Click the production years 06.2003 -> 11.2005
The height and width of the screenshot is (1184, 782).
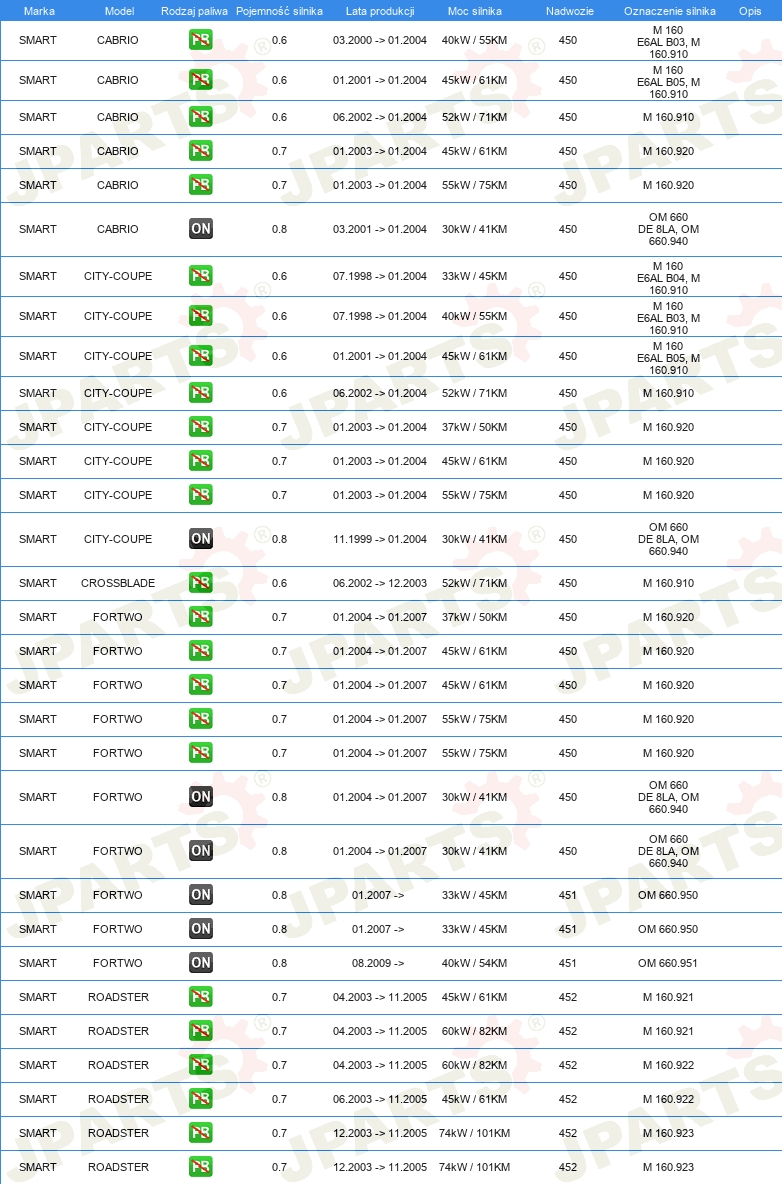pos(380,1099)
